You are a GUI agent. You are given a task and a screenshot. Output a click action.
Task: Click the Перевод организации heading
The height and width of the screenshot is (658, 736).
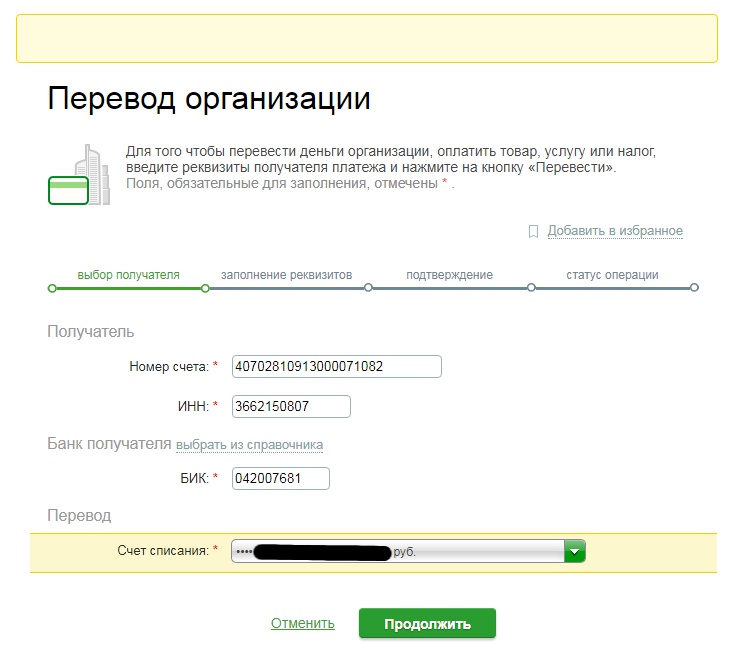coord(209,99)
